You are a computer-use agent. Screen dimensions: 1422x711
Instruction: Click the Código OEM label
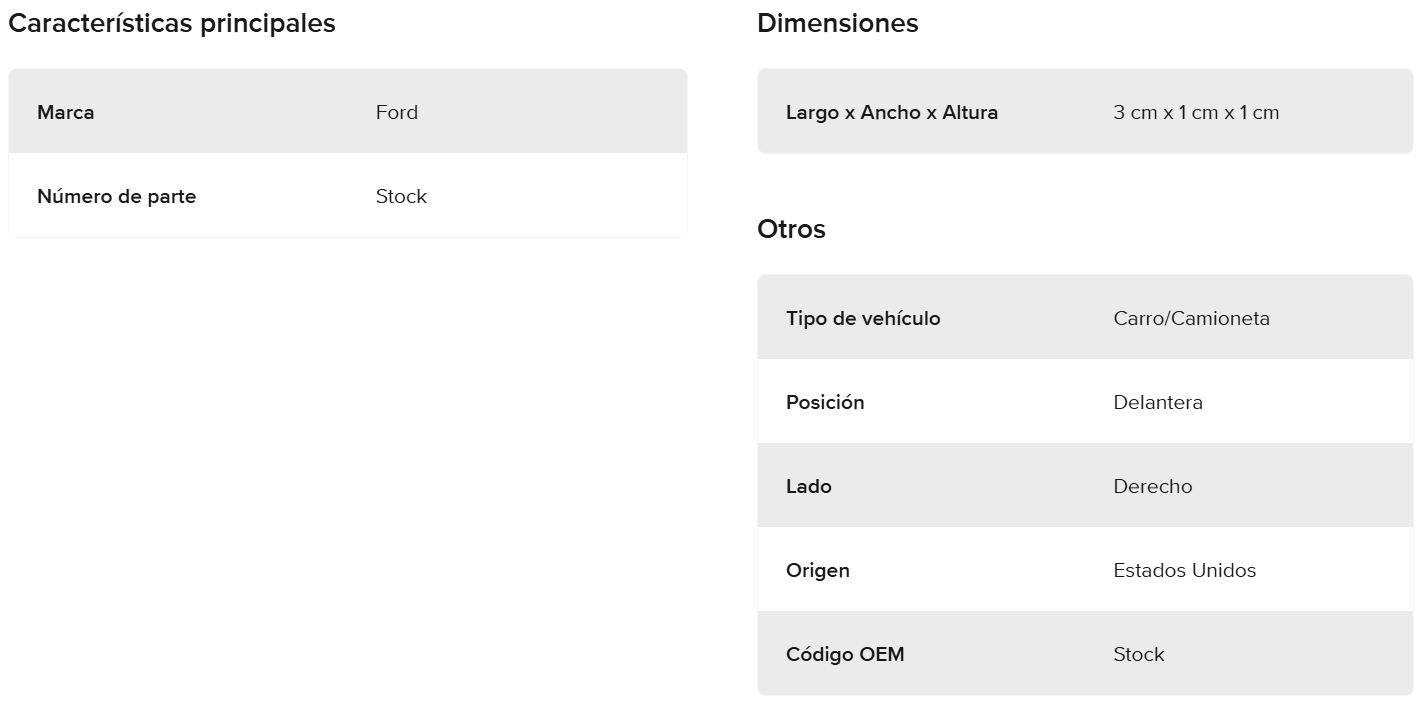tap(845, 654)
